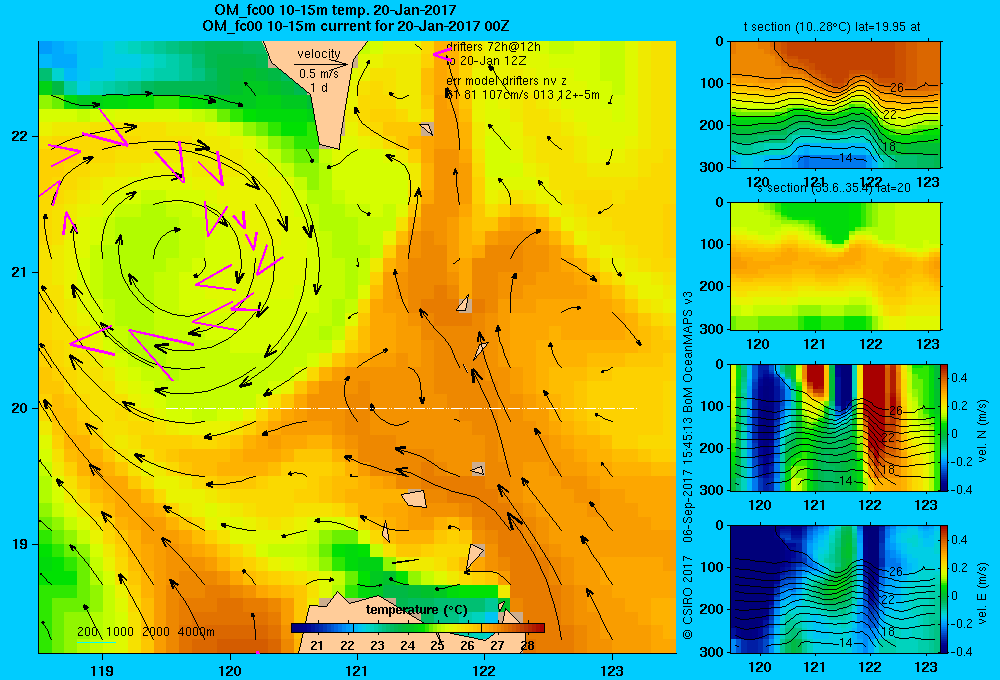Image resolution: width=1000 pixels, height=680 pixels.
Task: Click longitude label 121 under the main map
Action: (357, 671)
